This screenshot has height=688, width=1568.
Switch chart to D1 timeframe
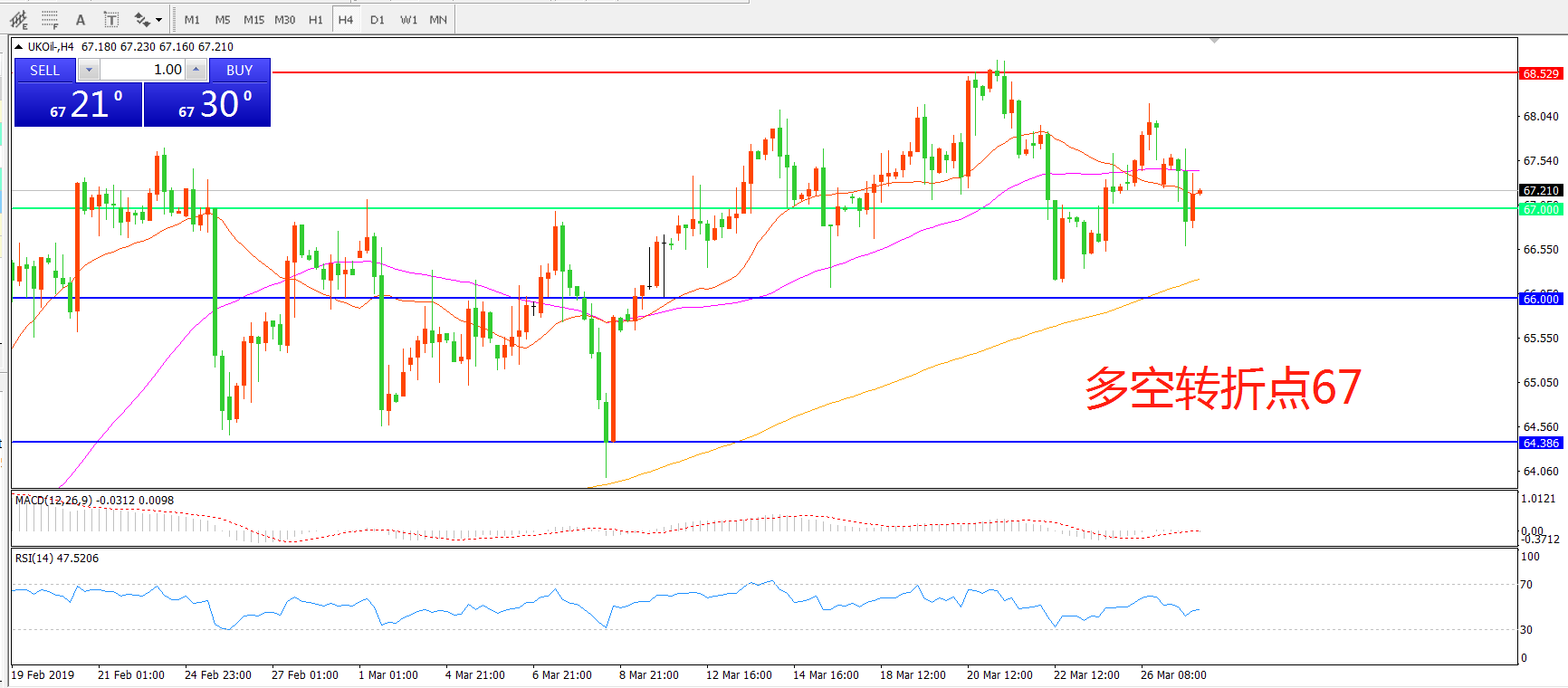click(x=378, y=19)
